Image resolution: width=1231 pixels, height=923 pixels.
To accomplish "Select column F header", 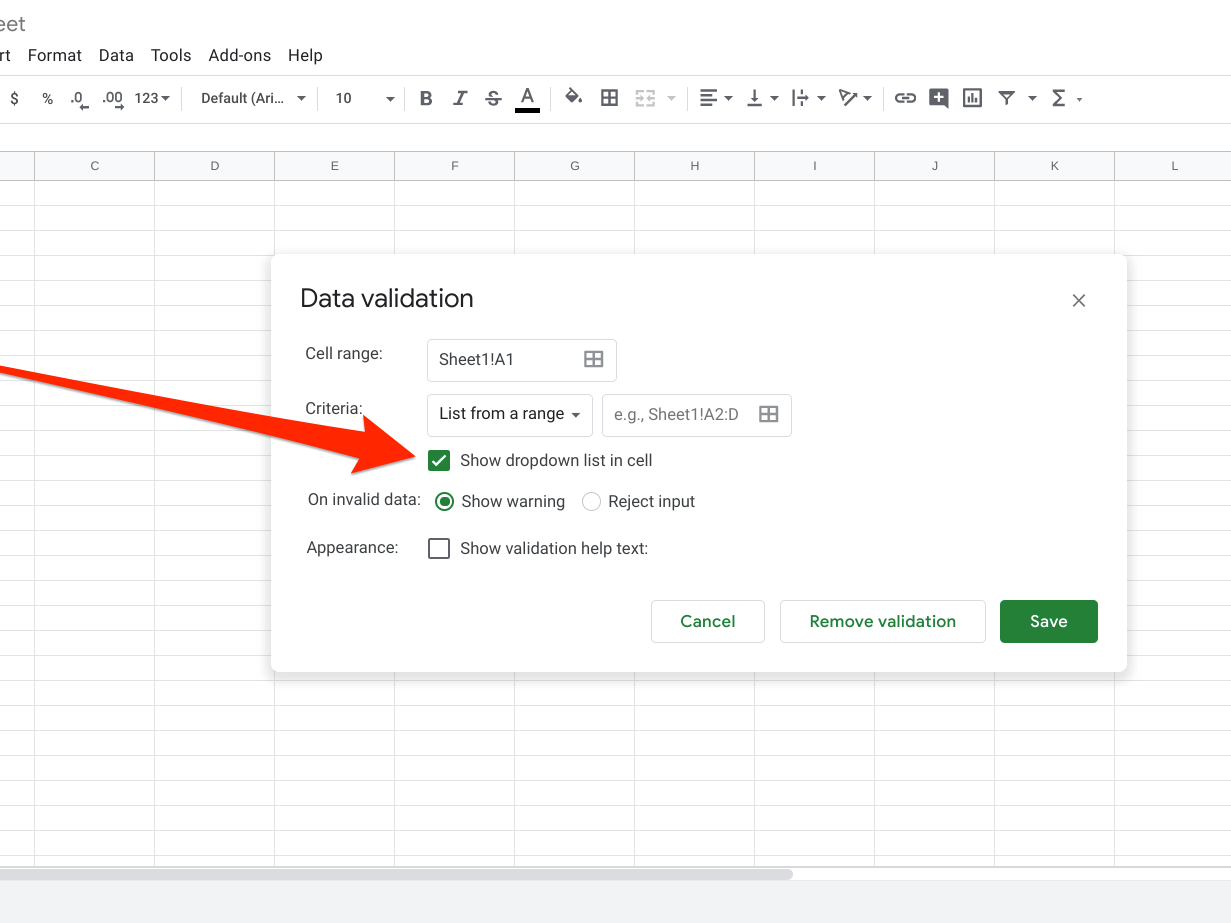I will pos(455,166).
